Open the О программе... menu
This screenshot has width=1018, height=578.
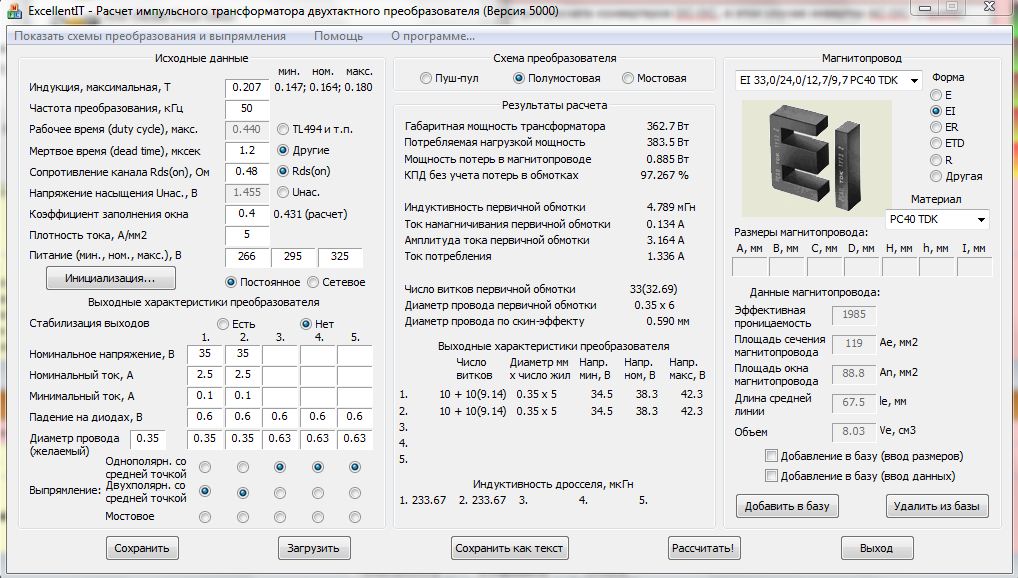click(432, 36)
